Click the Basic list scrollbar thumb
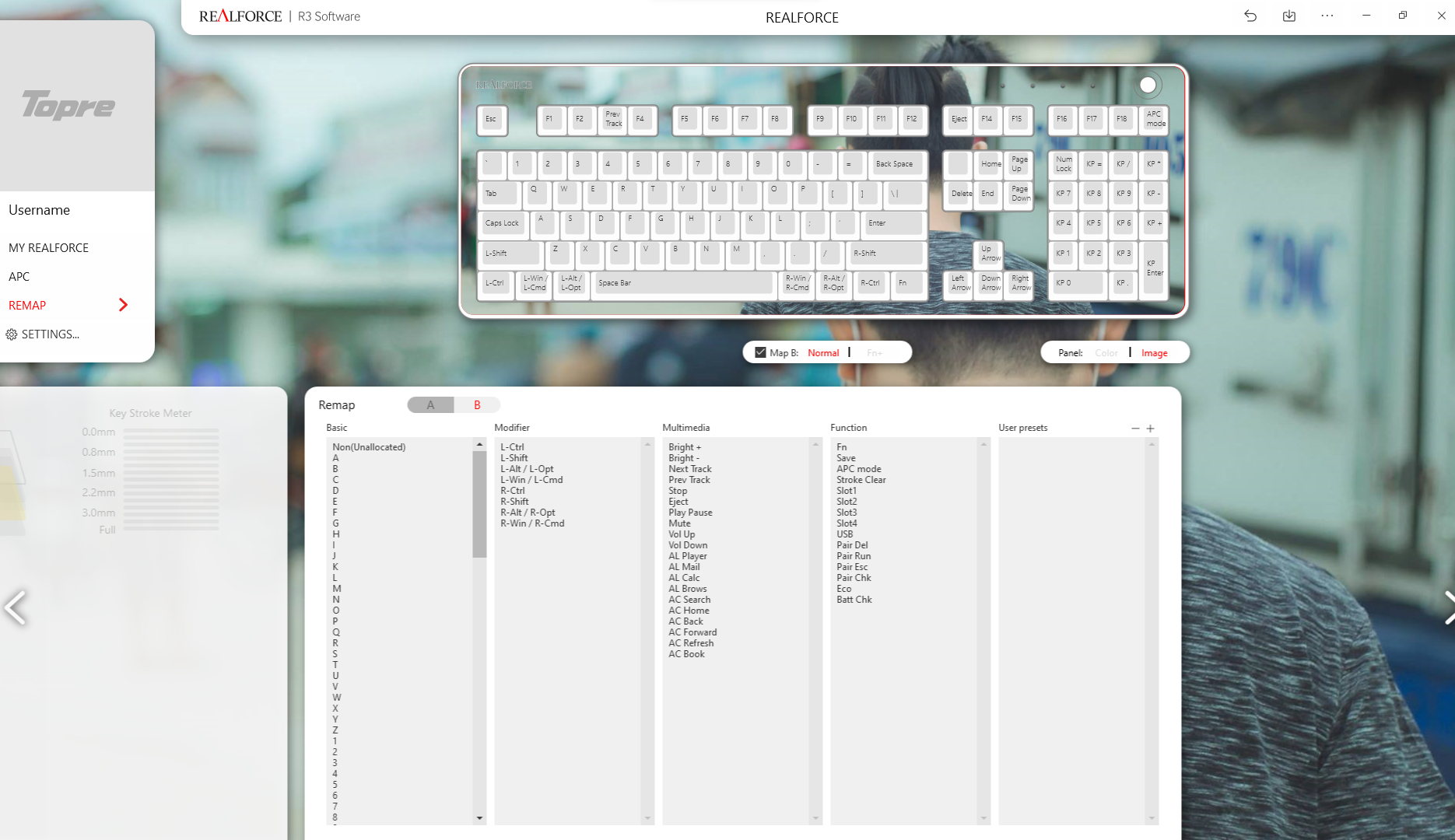 pos(479,504)
